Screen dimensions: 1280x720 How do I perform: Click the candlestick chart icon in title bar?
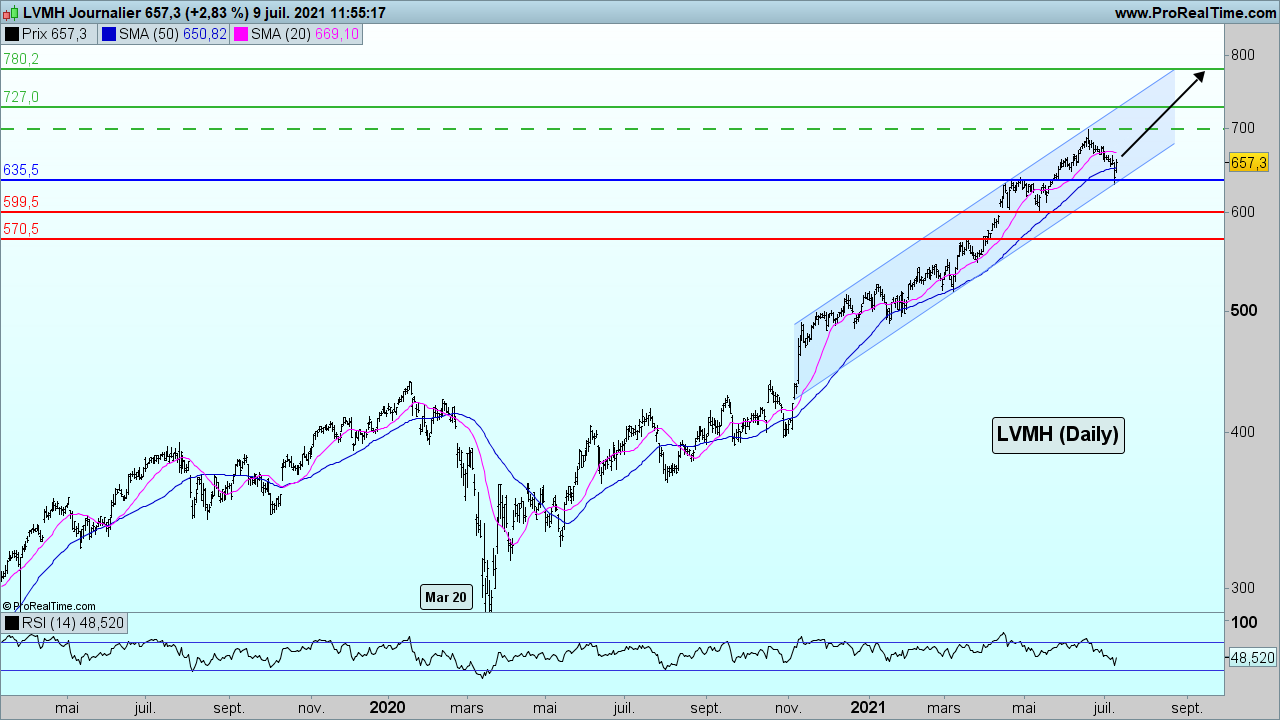(x=11, y=13)
